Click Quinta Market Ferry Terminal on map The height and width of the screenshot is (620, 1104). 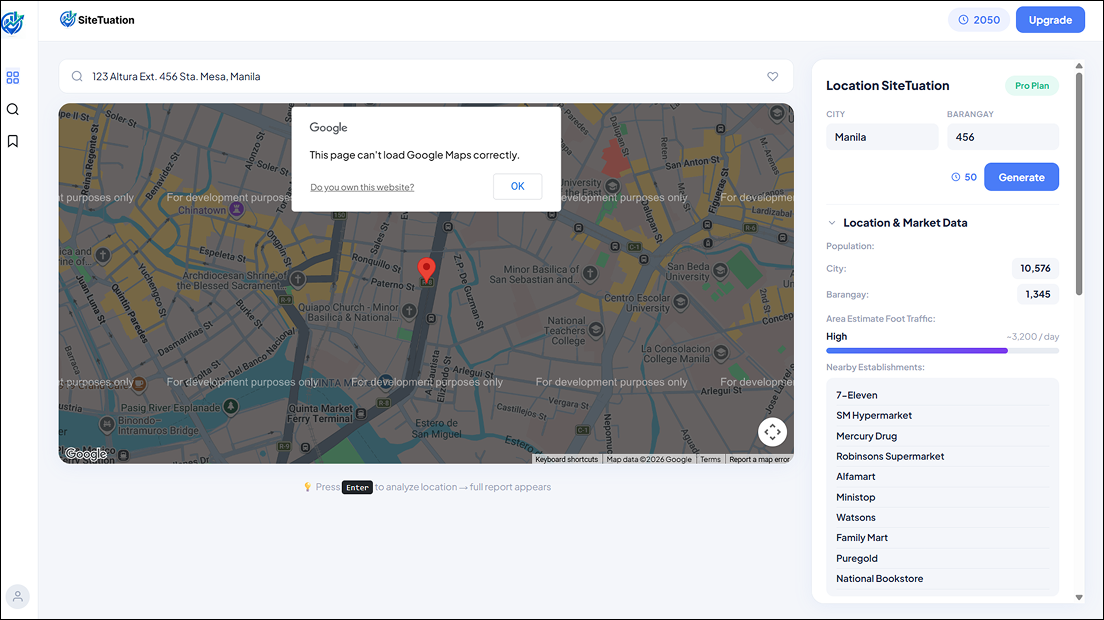click(320, 414)
